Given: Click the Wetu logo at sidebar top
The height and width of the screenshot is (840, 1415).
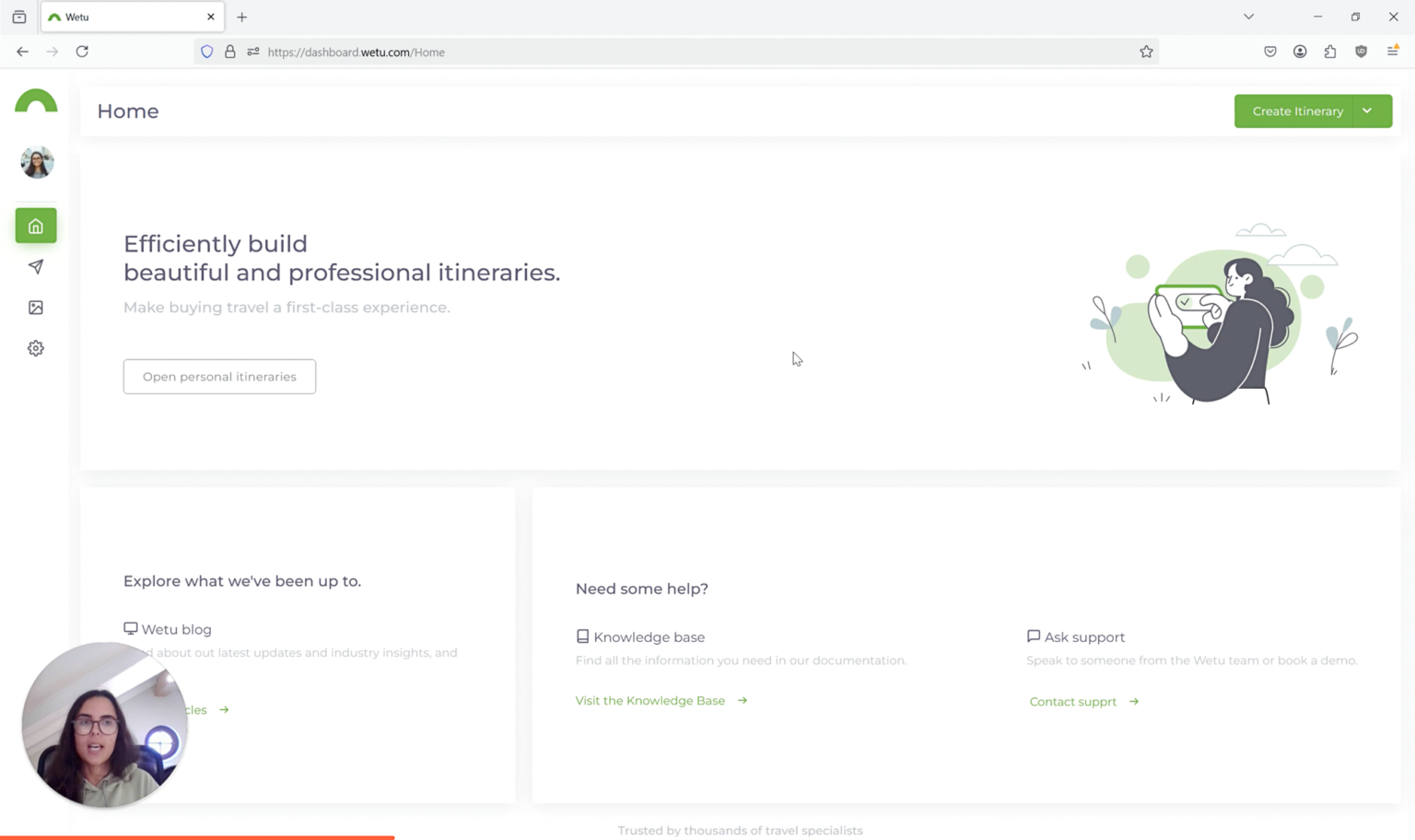Looking at the screenshot, I should pos(36,102).
